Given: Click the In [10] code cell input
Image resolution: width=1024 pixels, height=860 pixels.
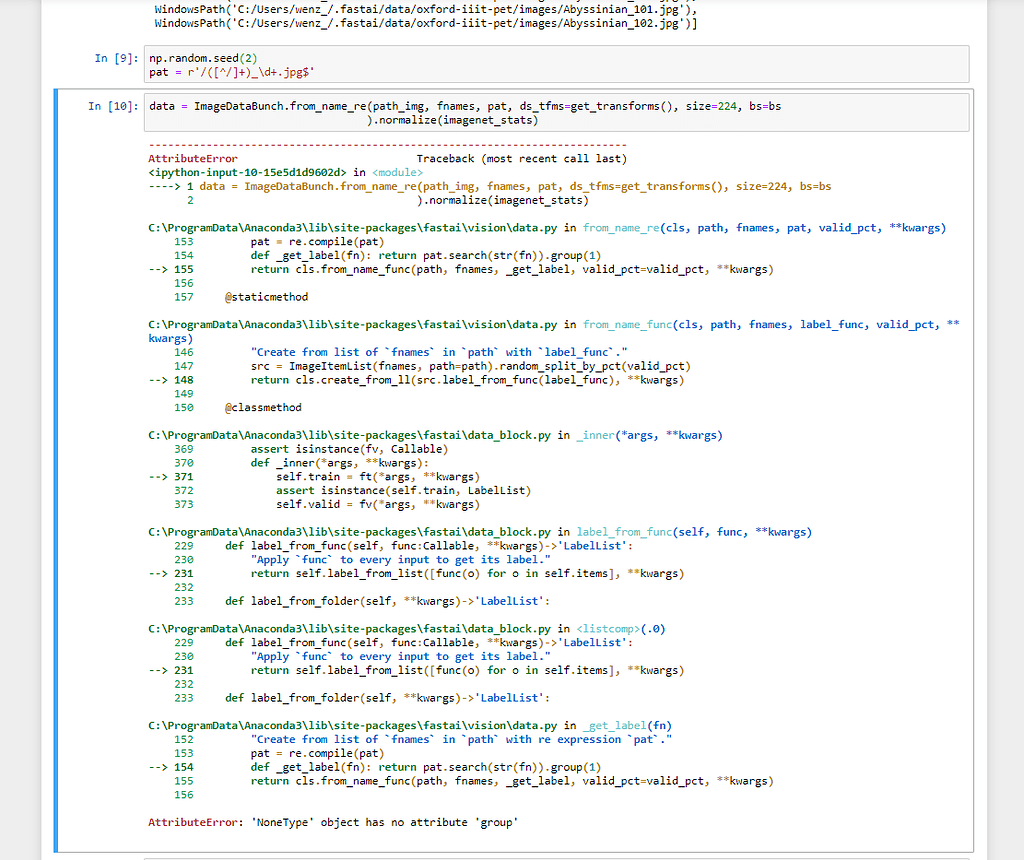Looking at the screenshot, I should [556, 112].
